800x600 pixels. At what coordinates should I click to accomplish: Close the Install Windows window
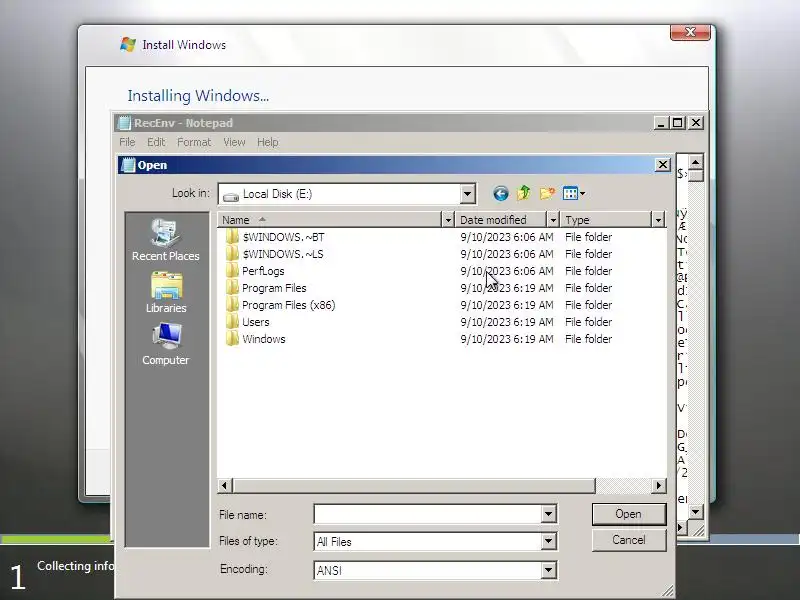point(690,32)
